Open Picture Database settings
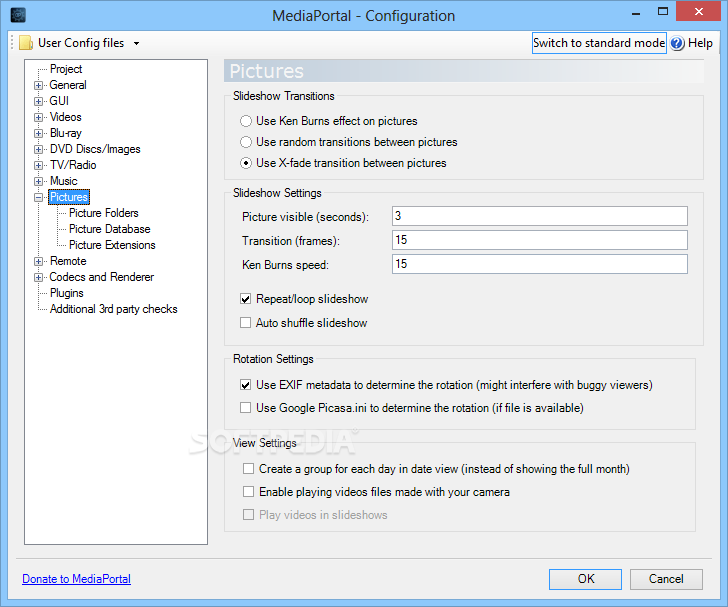The width and height of the screenshot is (728, 607). [110, 229]
